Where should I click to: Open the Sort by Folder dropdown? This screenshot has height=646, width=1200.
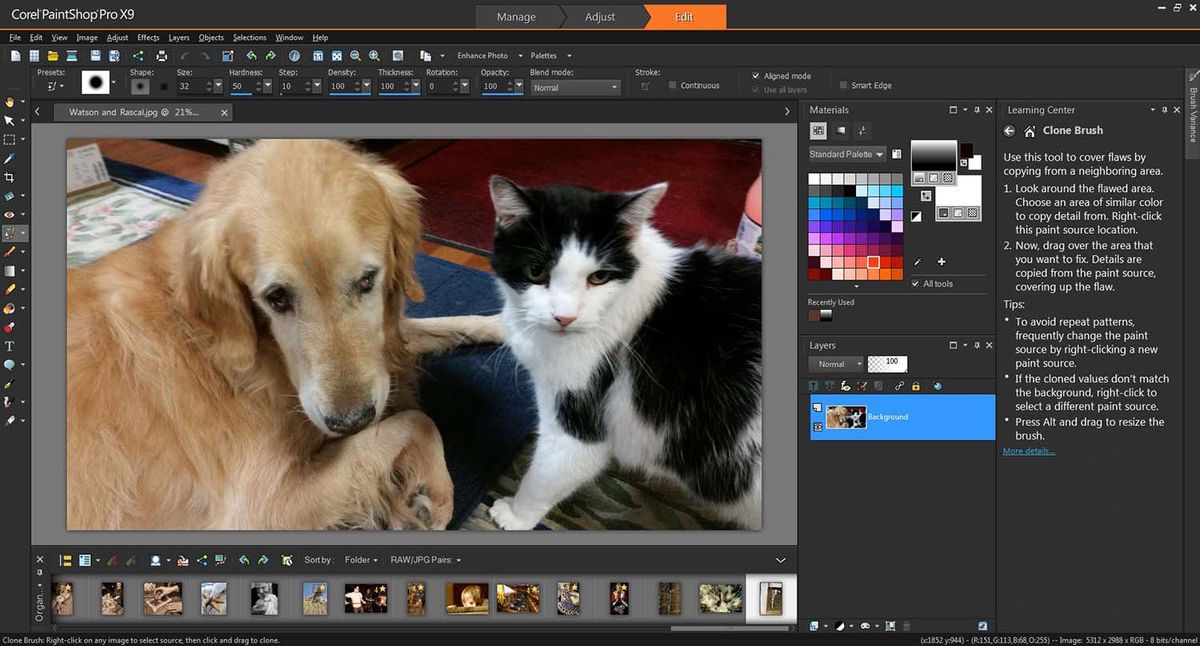point(362,560)
